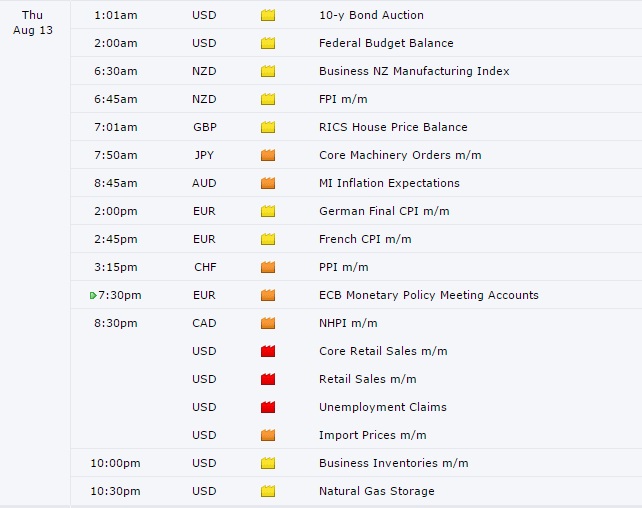Click the MI Inflation Expectations event
642x508 pixels.
389,183
